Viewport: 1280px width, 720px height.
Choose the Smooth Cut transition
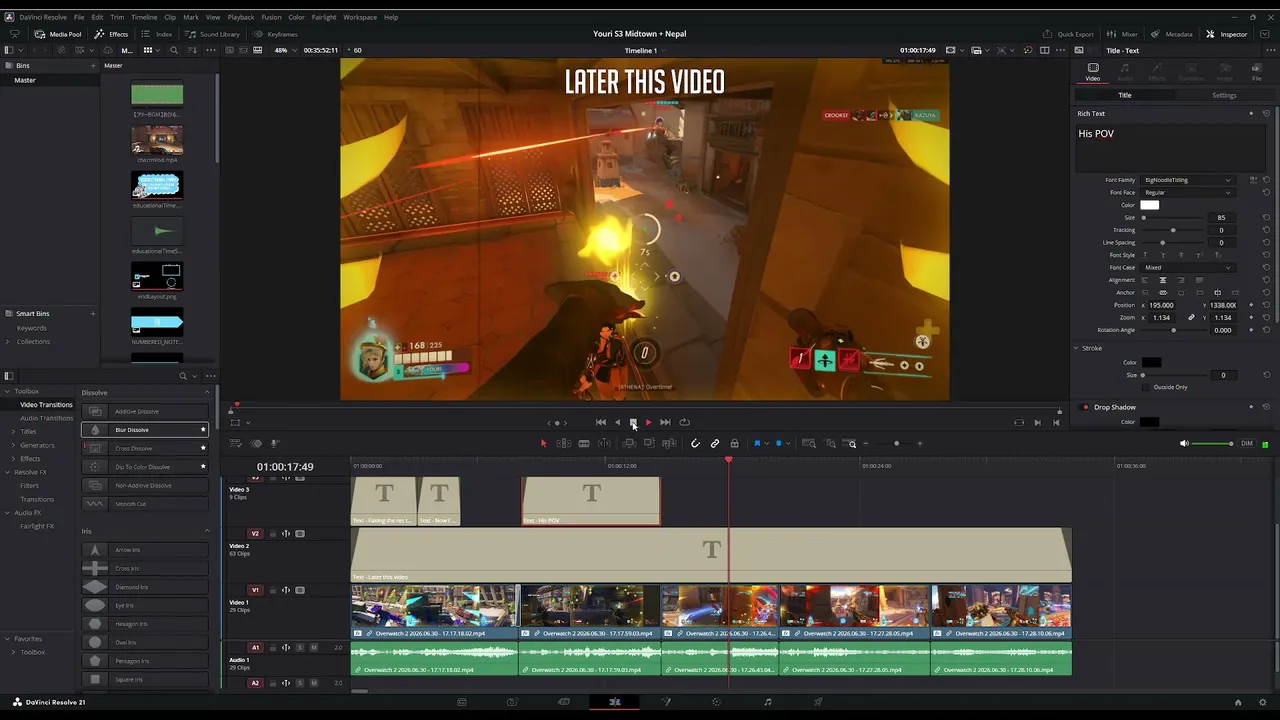(145, 504)
